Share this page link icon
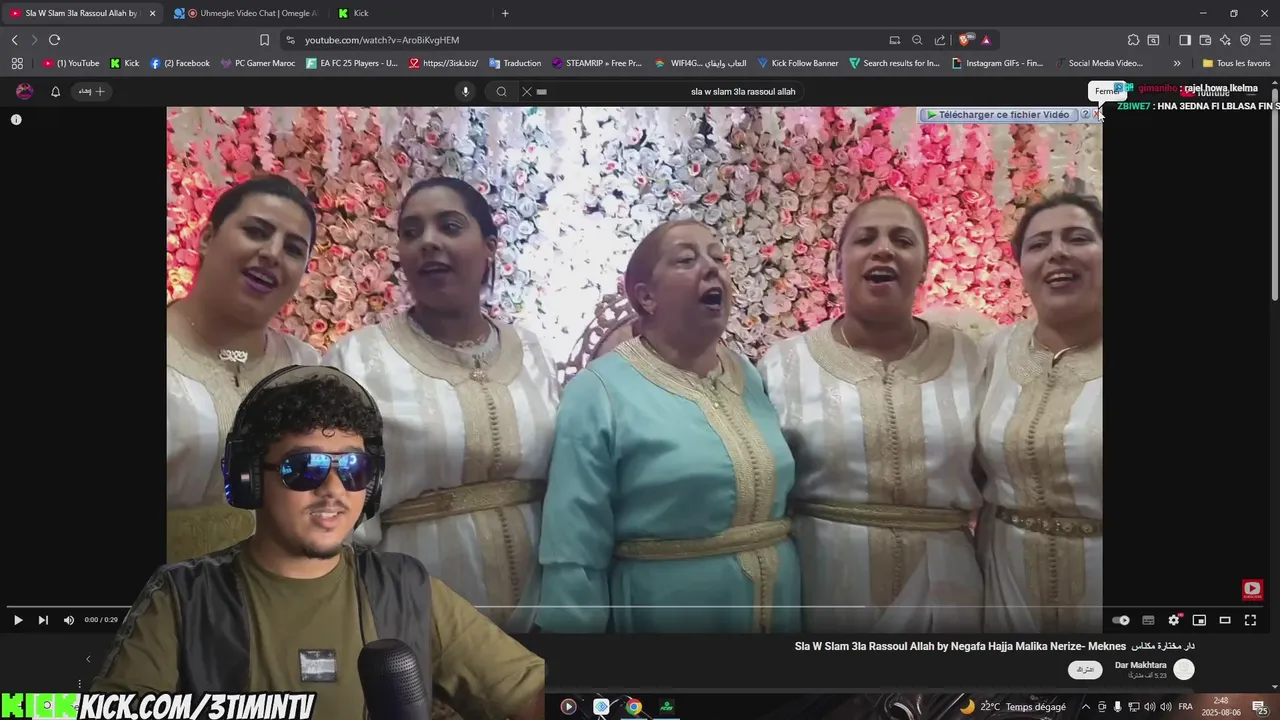 pos(940,40)
